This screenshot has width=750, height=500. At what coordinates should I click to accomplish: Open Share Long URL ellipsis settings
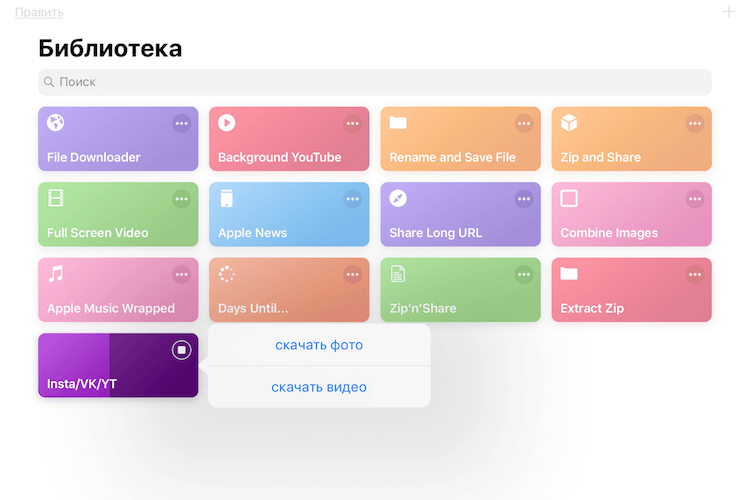pyautogui.click(x=524, y=199)
